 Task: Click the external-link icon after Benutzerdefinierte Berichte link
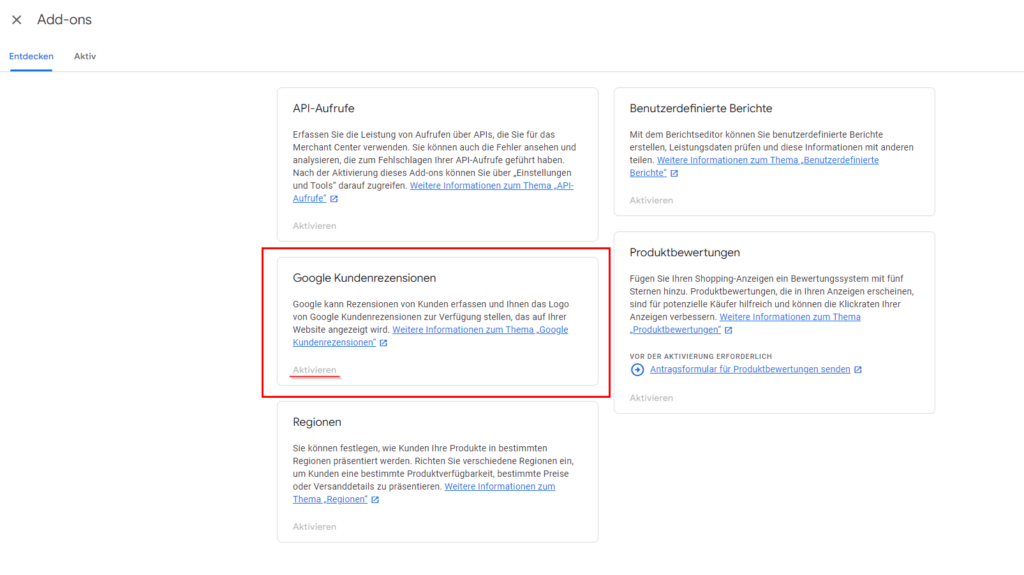click(674, 173)
